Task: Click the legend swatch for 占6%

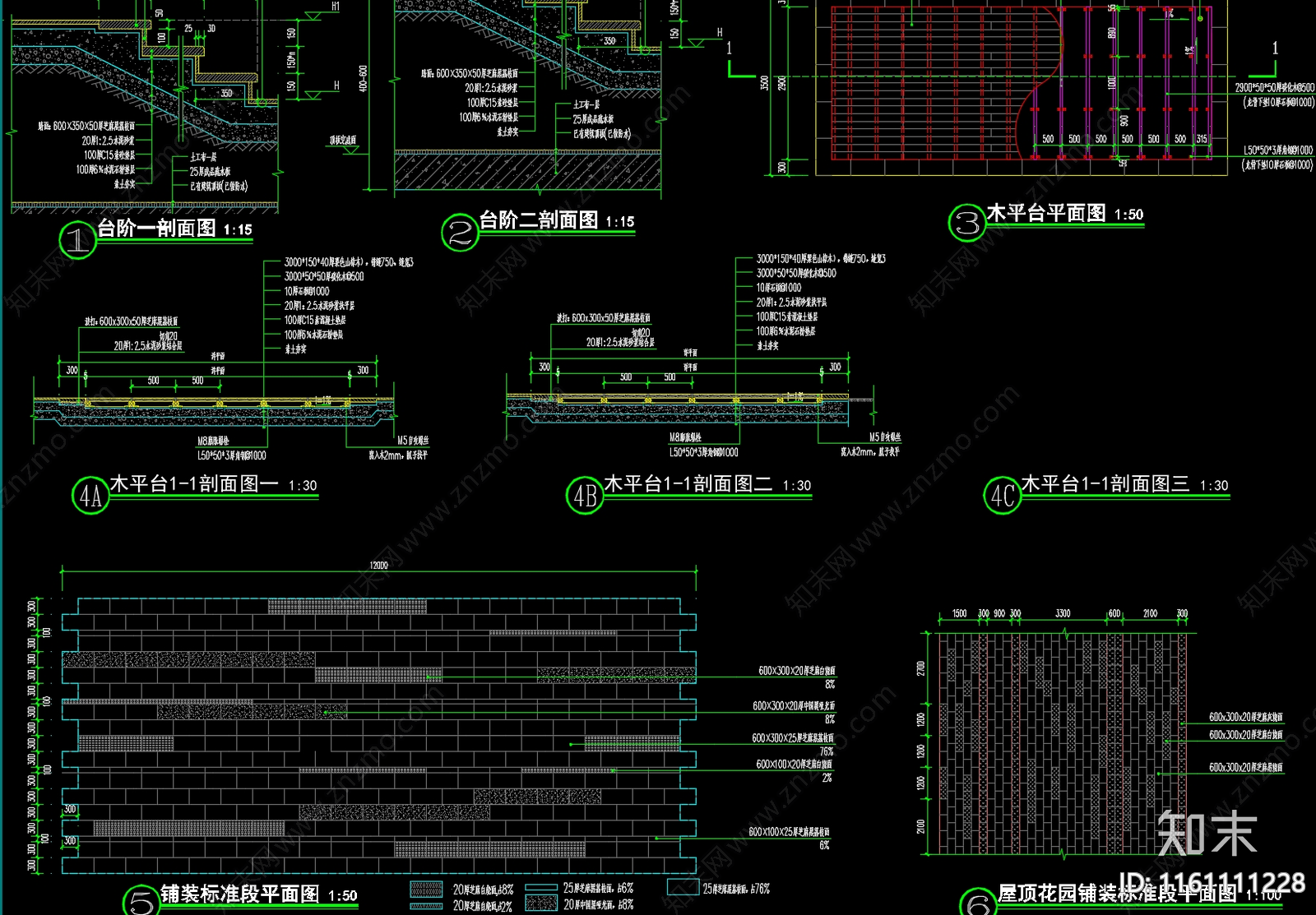Action: pyautogui.click(x=541, y=888)
